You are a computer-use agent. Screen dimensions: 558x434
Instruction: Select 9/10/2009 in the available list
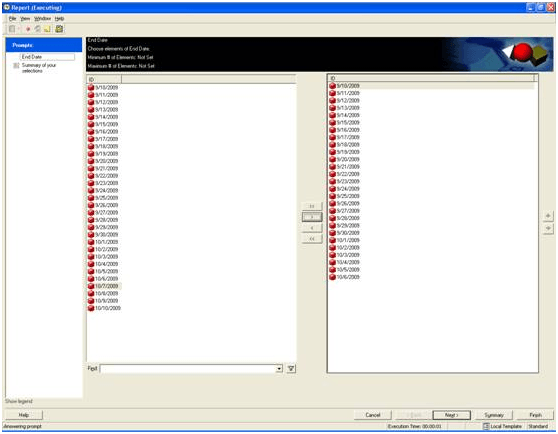coord(106,88)
